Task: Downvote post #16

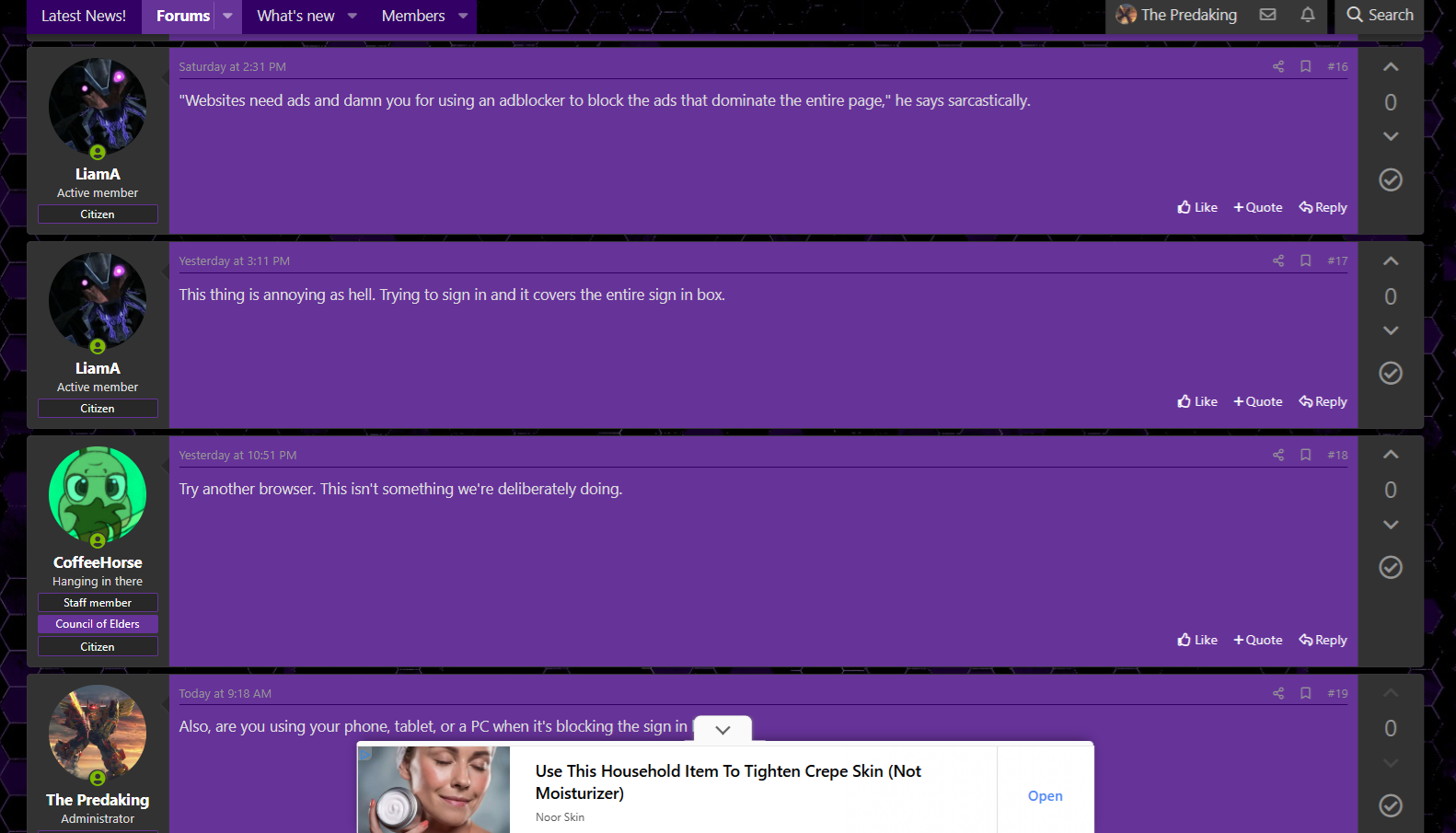Action: point(1391,136)
